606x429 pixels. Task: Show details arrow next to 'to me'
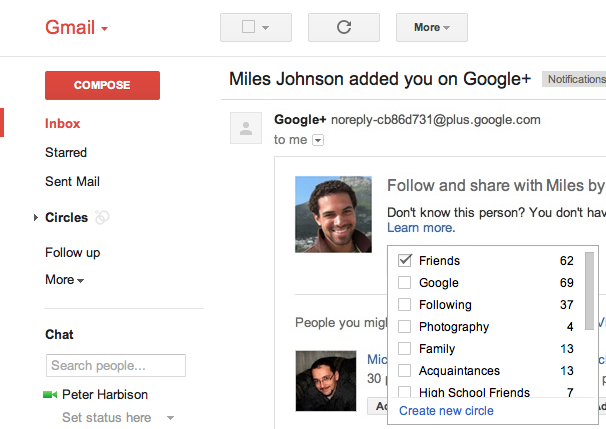point(318,140)
